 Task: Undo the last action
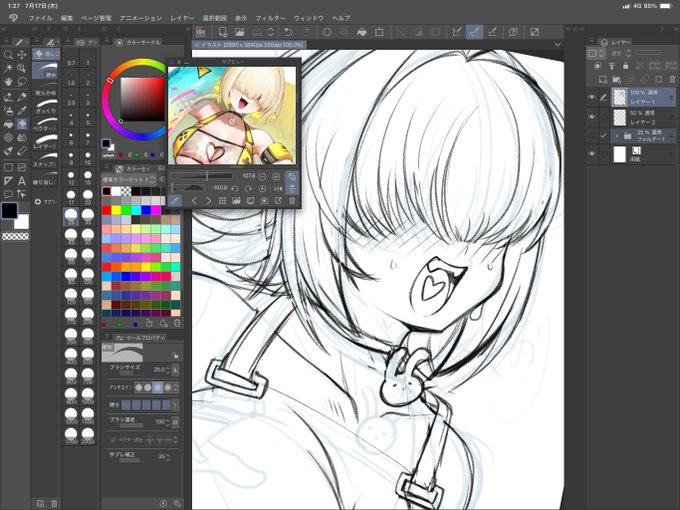coord(288,32)
